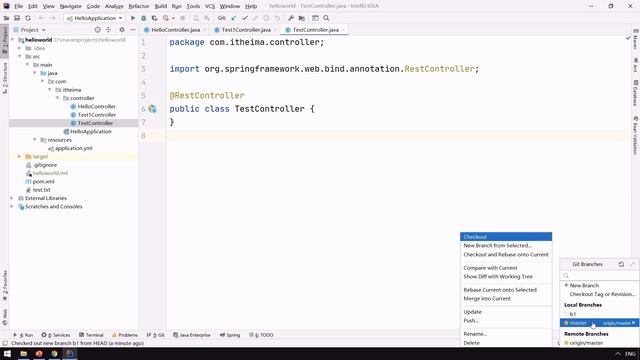The image size is (640, 360).
Task: Collapse the src folder arrow
Action: [20, 56]
